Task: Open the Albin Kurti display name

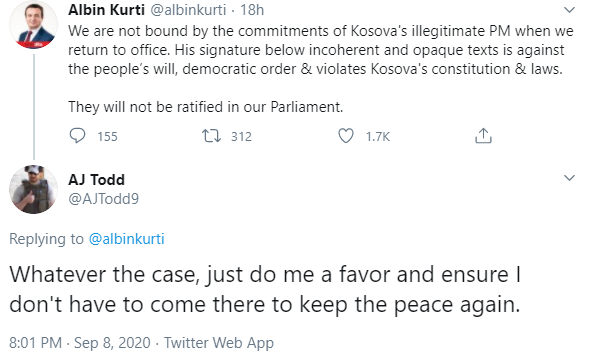Action: pyautogui.click(x=106, y=10)
